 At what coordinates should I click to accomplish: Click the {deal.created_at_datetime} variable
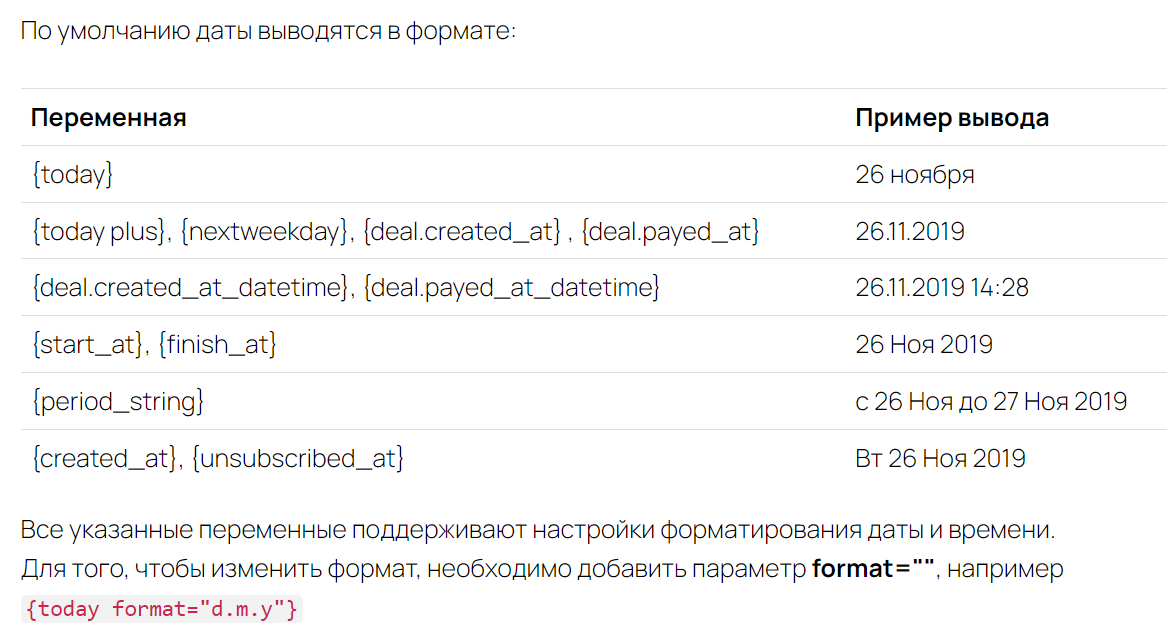190,287
